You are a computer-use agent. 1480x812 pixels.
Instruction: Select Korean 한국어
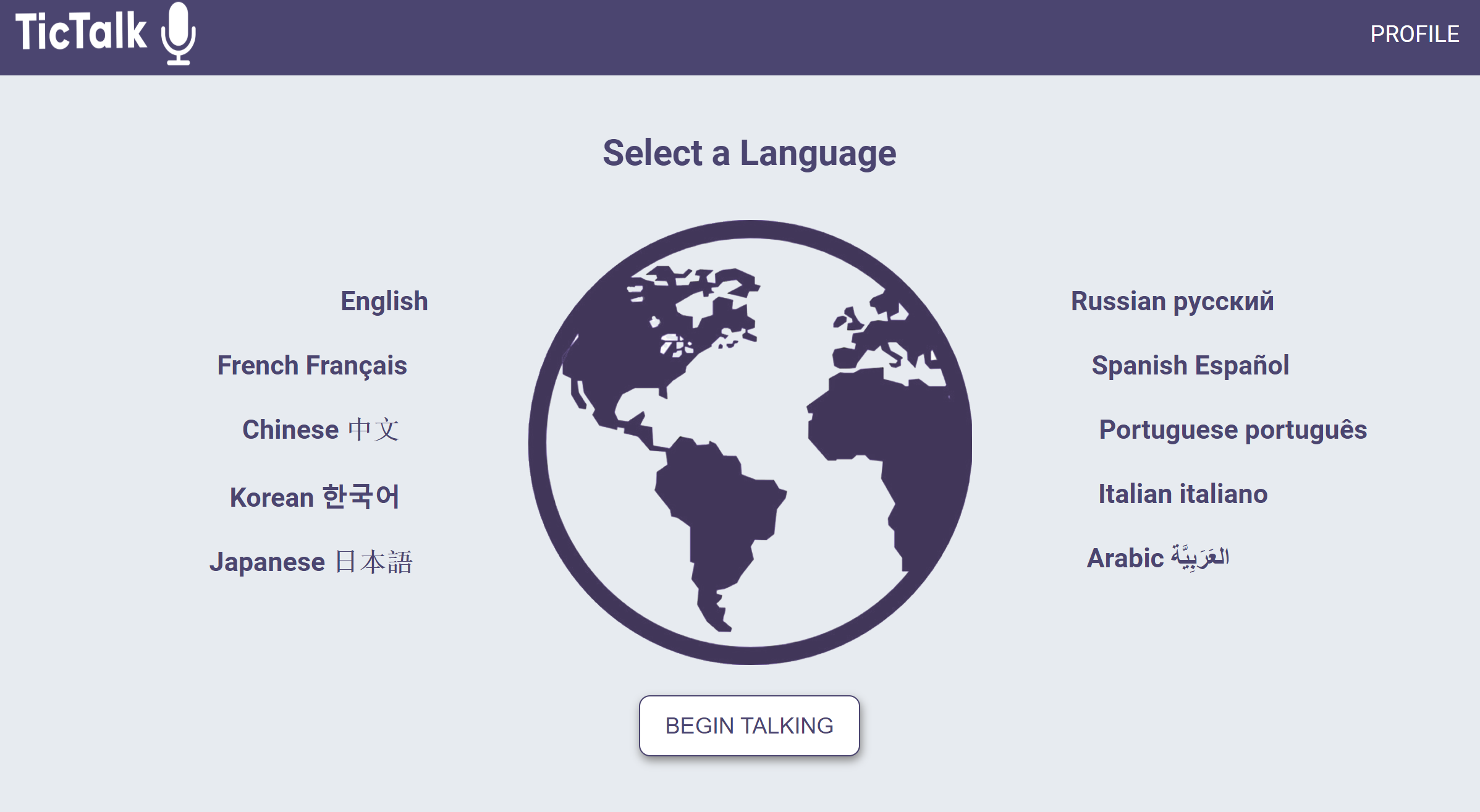(x=315, y=497)
